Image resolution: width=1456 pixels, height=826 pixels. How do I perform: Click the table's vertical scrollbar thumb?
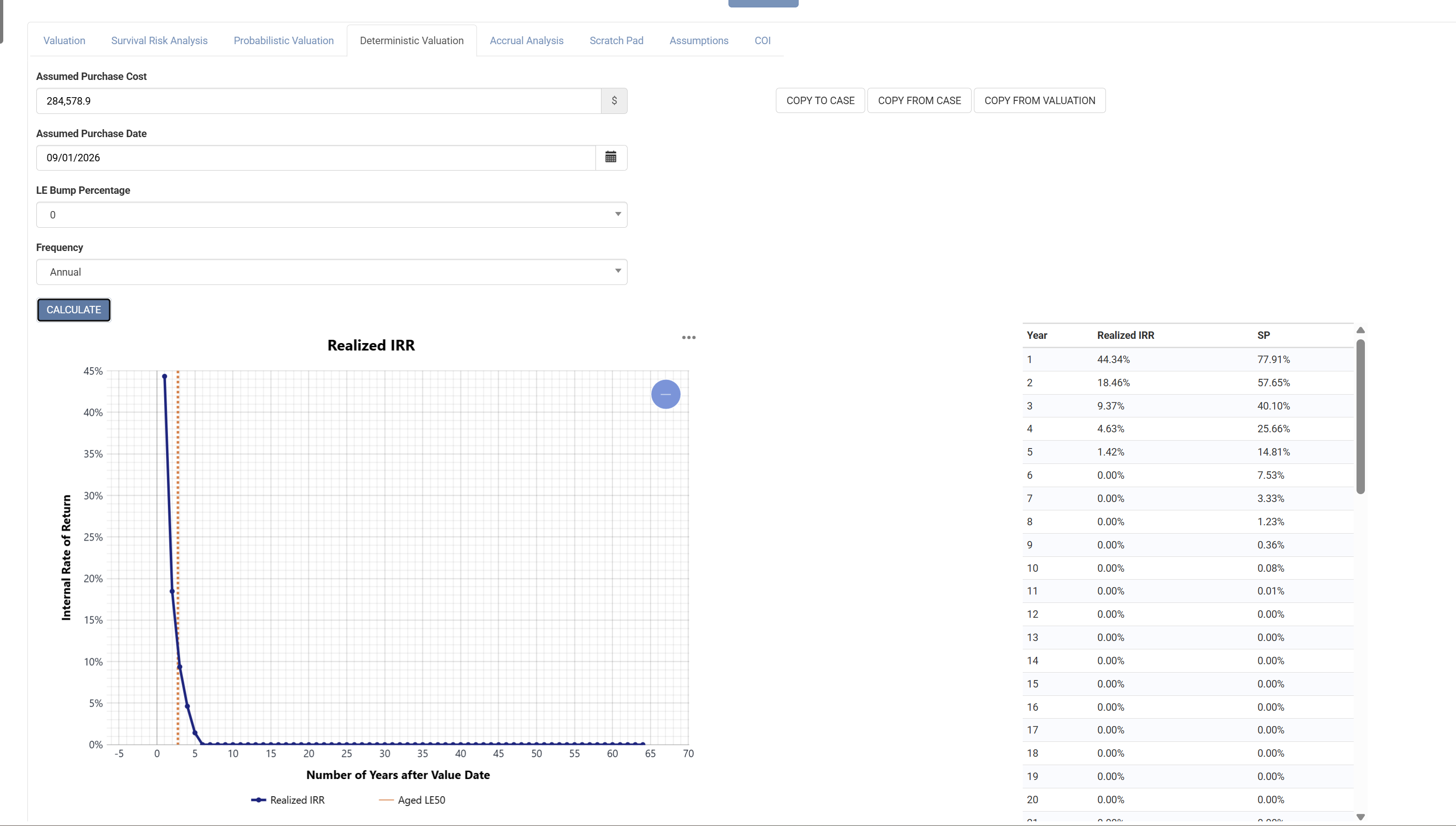(x=1360, y=417)
